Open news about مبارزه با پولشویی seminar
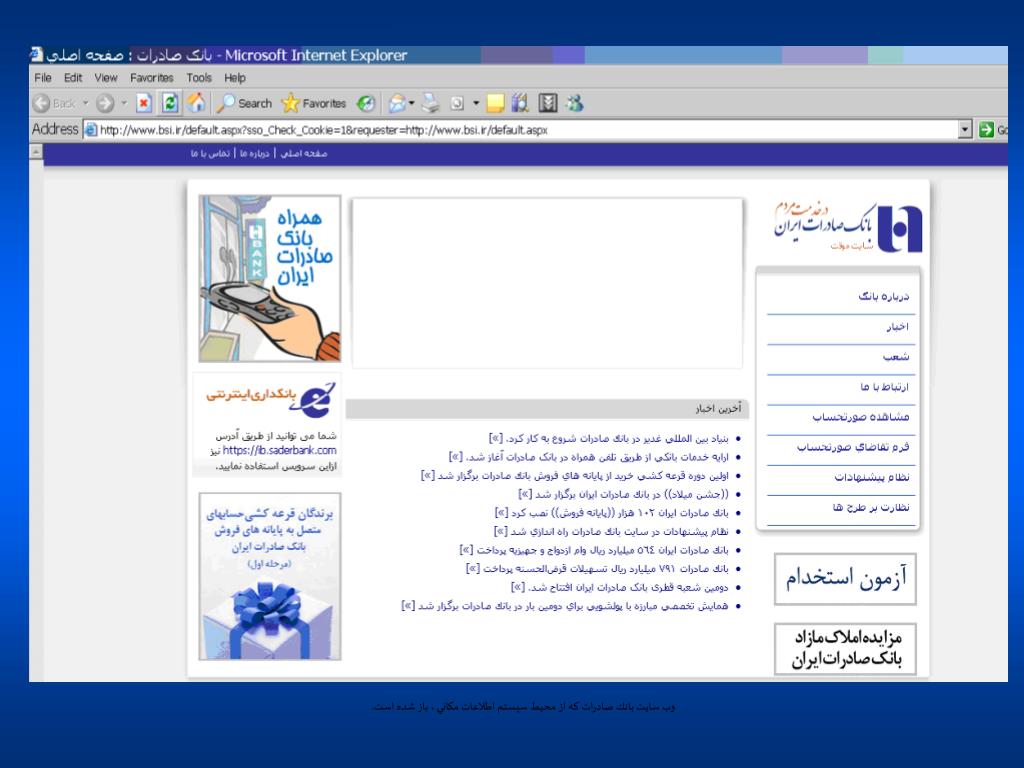 point(565,606)
